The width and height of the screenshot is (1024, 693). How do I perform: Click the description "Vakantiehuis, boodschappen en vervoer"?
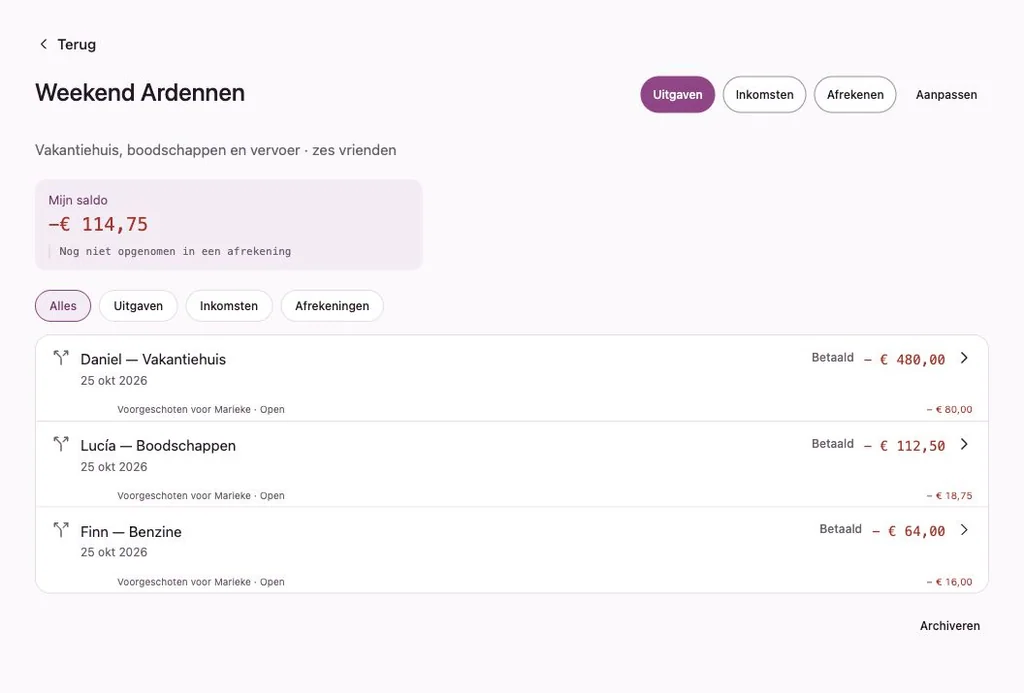coord(167,150)
